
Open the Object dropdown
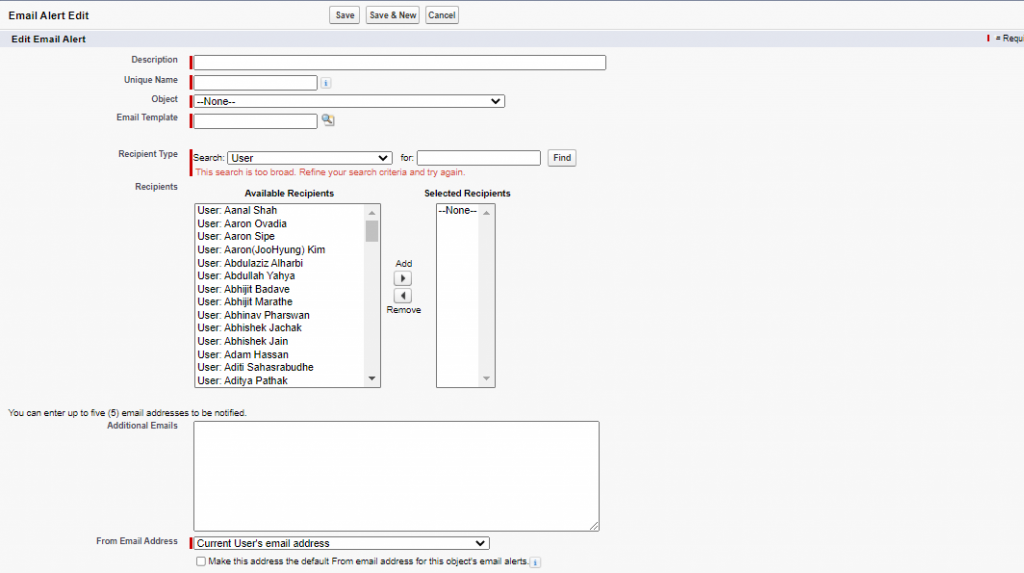point(349,101)
